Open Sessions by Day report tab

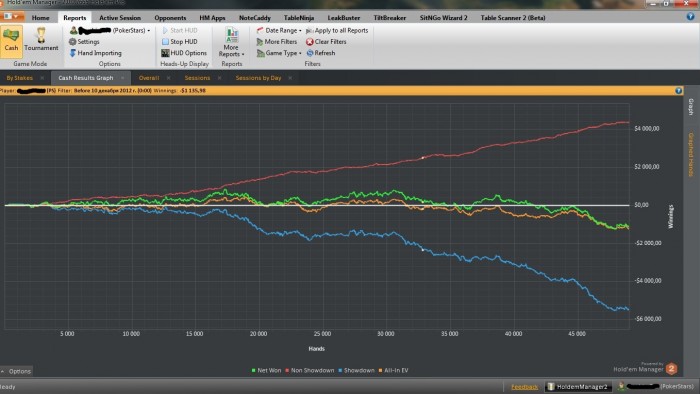tap(258, 78)
